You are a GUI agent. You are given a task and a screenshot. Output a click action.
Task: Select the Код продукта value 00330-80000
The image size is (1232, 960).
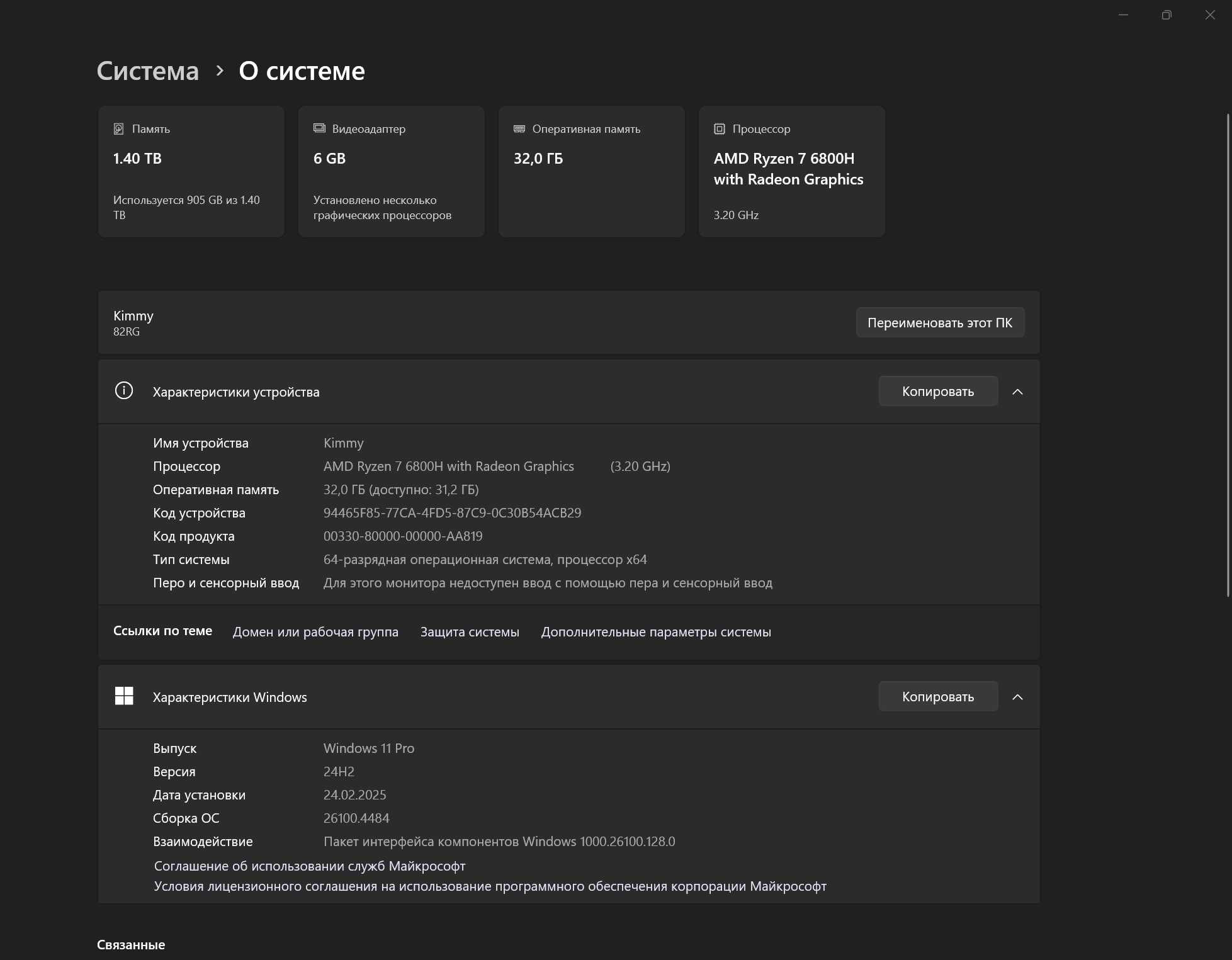pos(403,536)
